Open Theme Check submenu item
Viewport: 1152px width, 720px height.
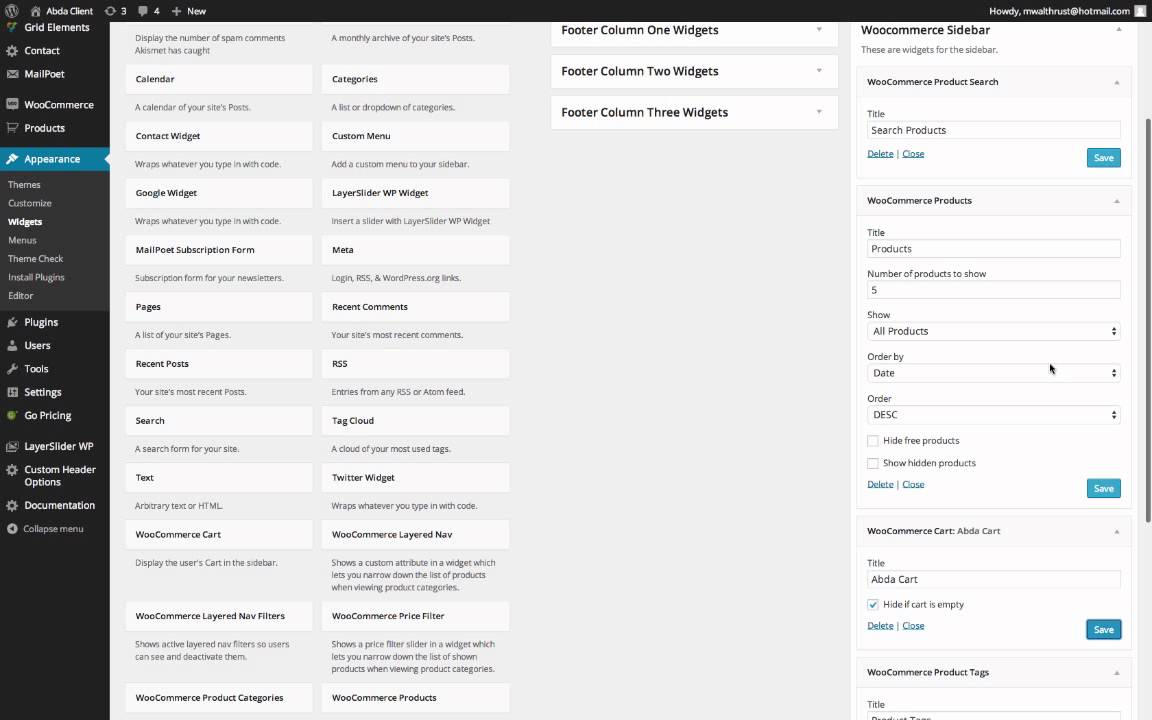point(35,259)
